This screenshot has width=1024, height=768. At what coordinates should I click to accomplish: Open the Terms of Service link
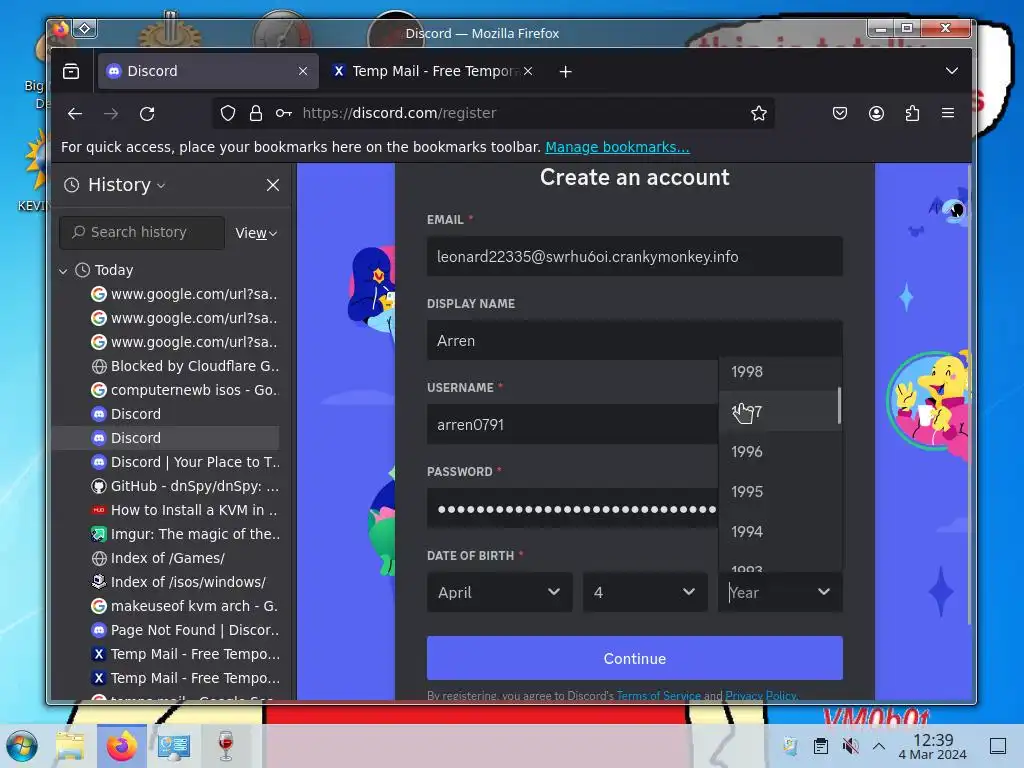click(658, 696)
